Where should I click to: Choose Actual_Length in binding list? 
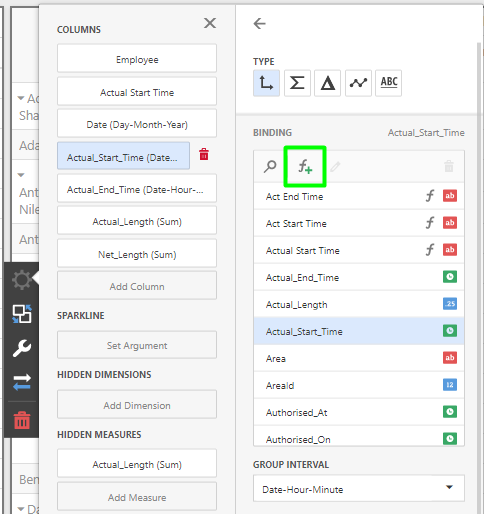pos(359,304)
